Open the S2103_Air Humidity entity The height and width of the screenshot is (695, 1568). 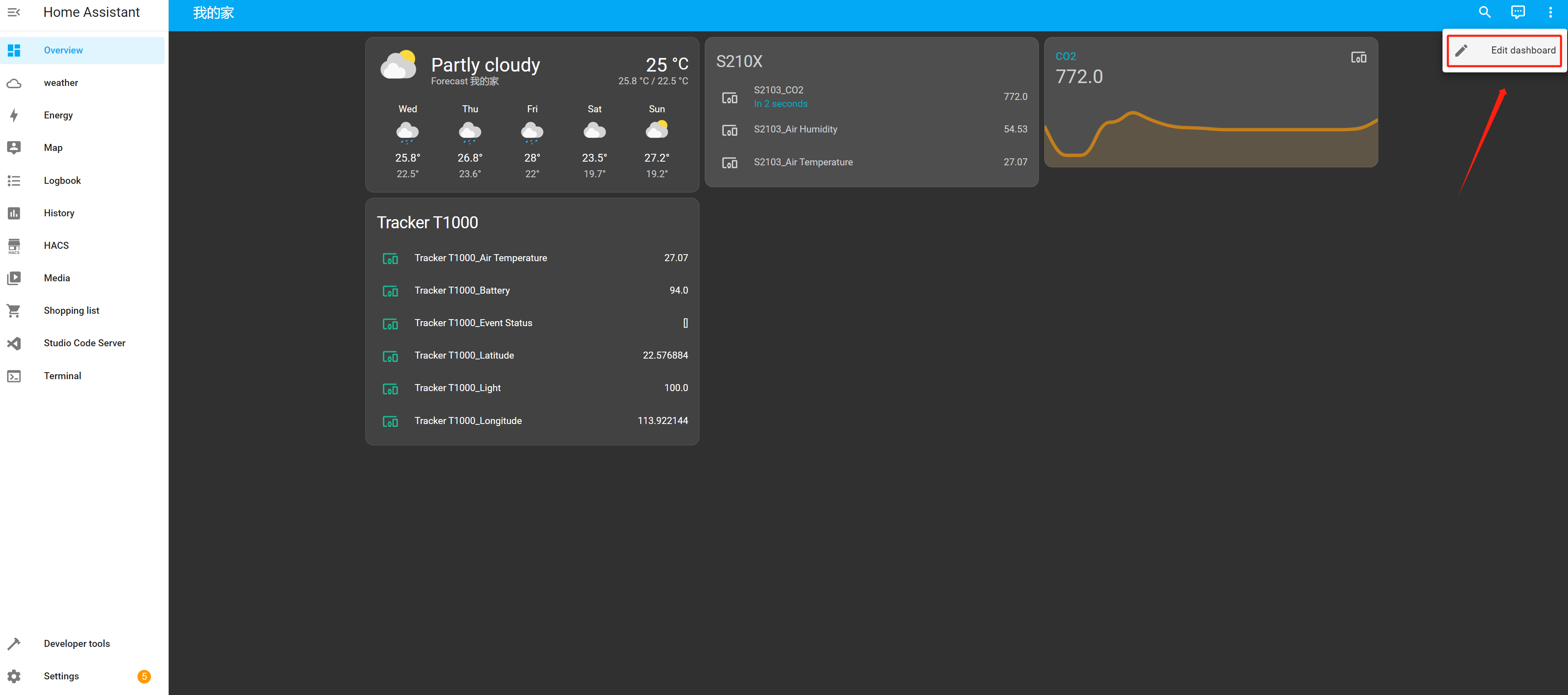pos(872,130)
